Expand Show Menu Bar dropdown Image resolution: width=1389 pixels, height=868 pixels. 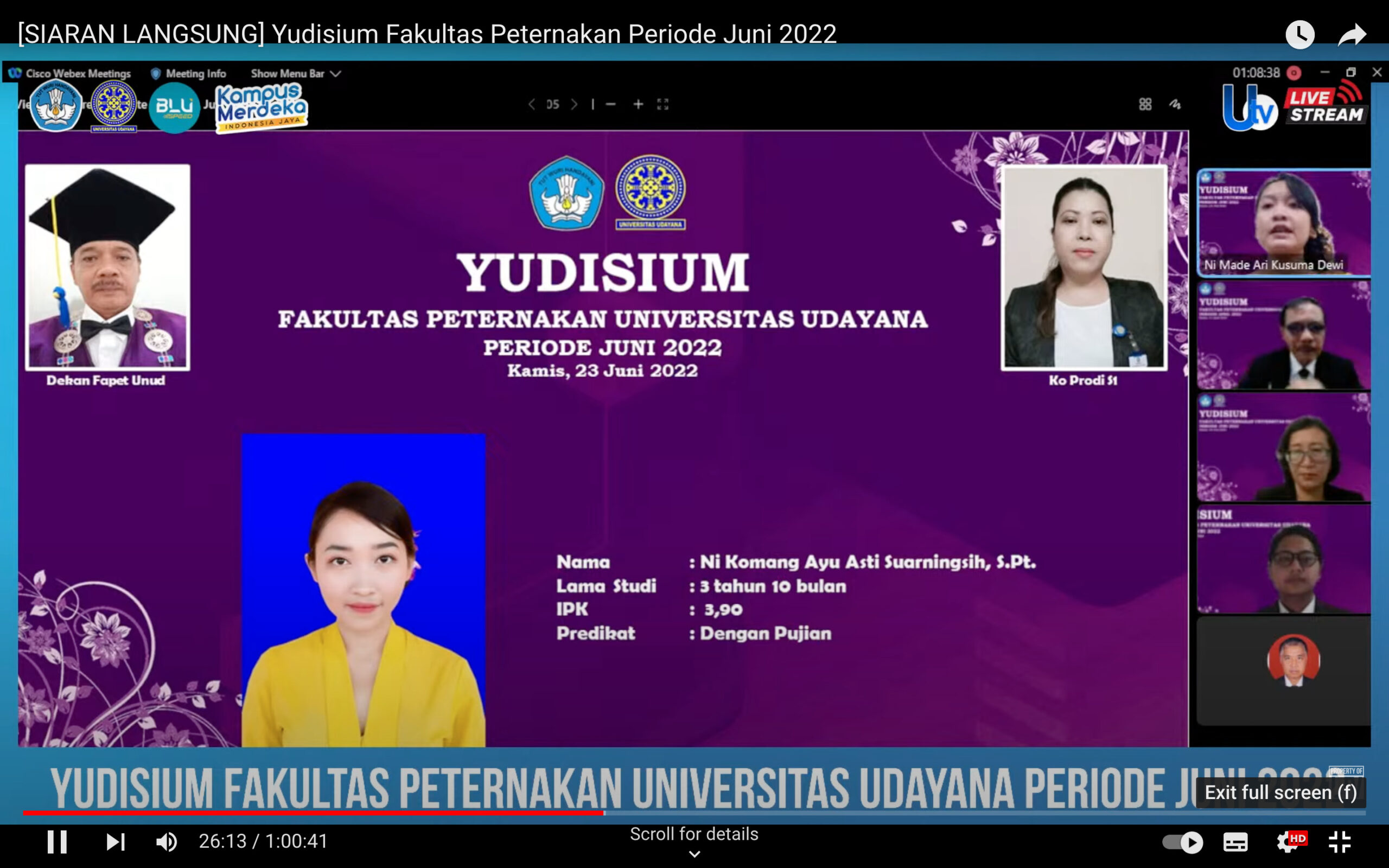[x=296, y=73]
